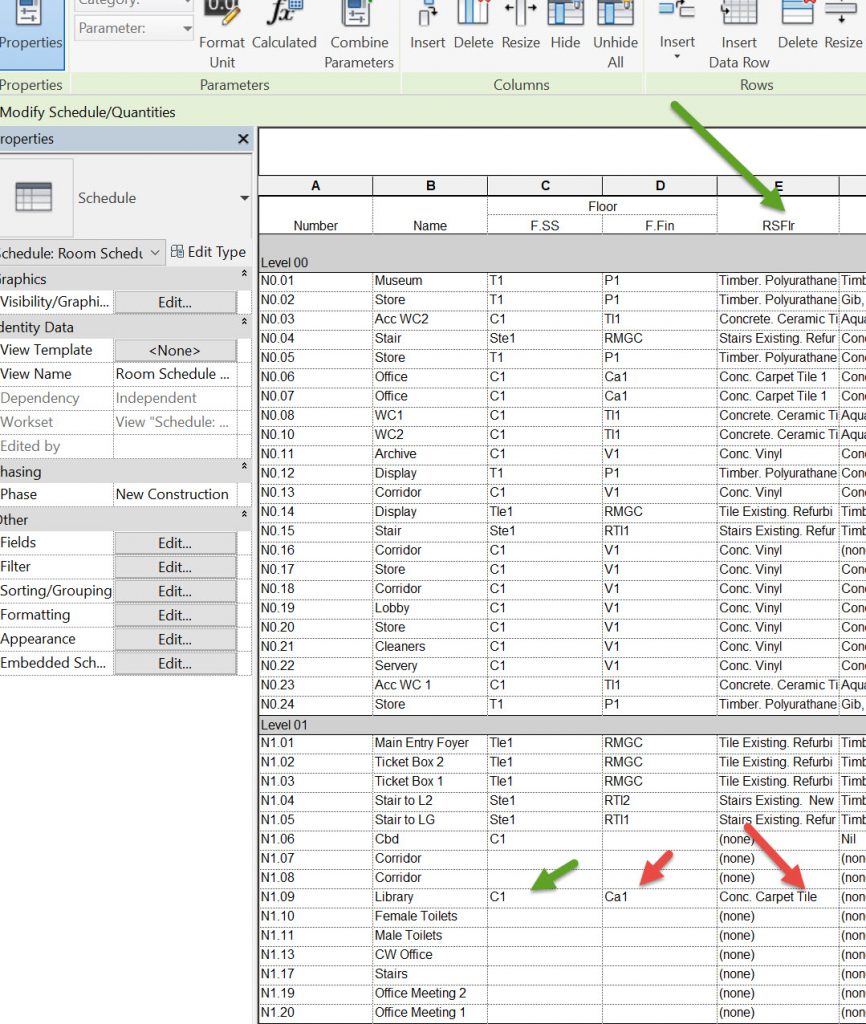Click the Insert column icon

[x=428, y=14]
